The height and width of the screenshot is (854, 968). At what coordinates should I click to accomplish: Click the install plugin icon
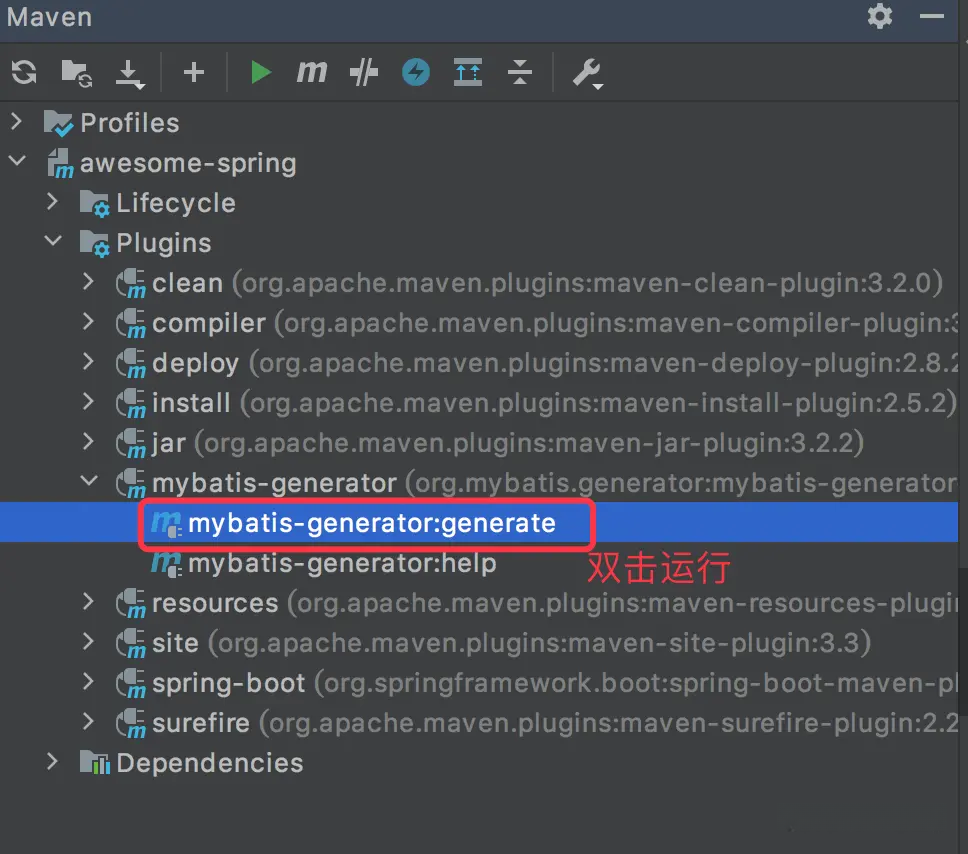click(x=131, y=404)
